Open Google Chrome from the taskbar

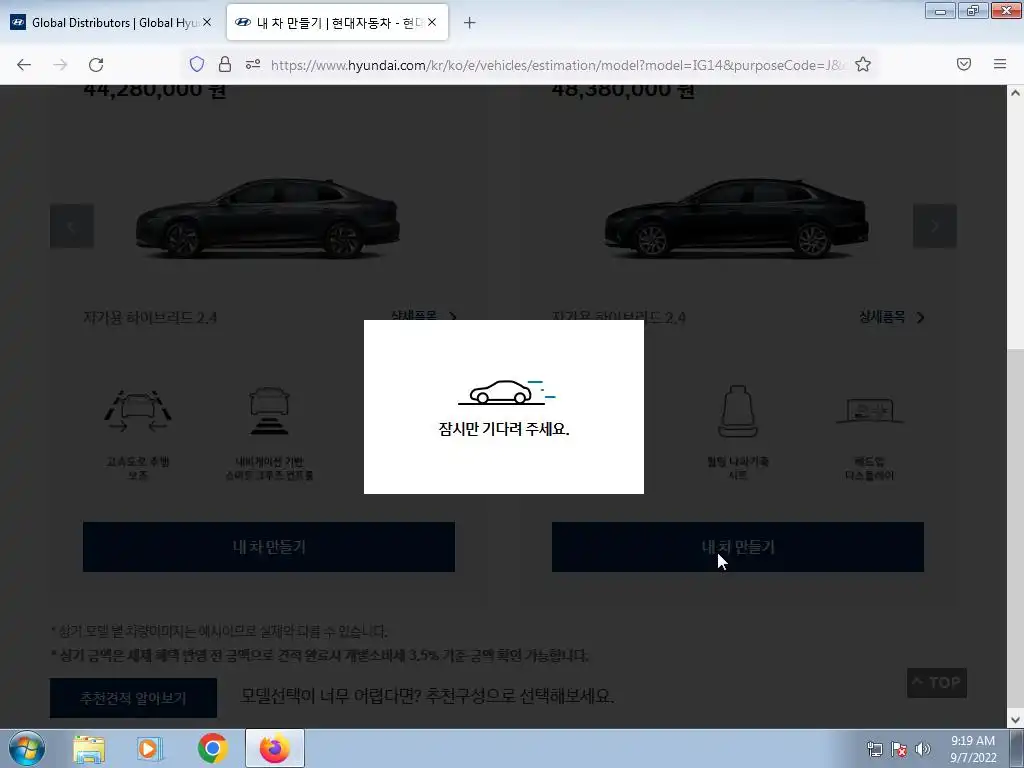coord(212,749)
